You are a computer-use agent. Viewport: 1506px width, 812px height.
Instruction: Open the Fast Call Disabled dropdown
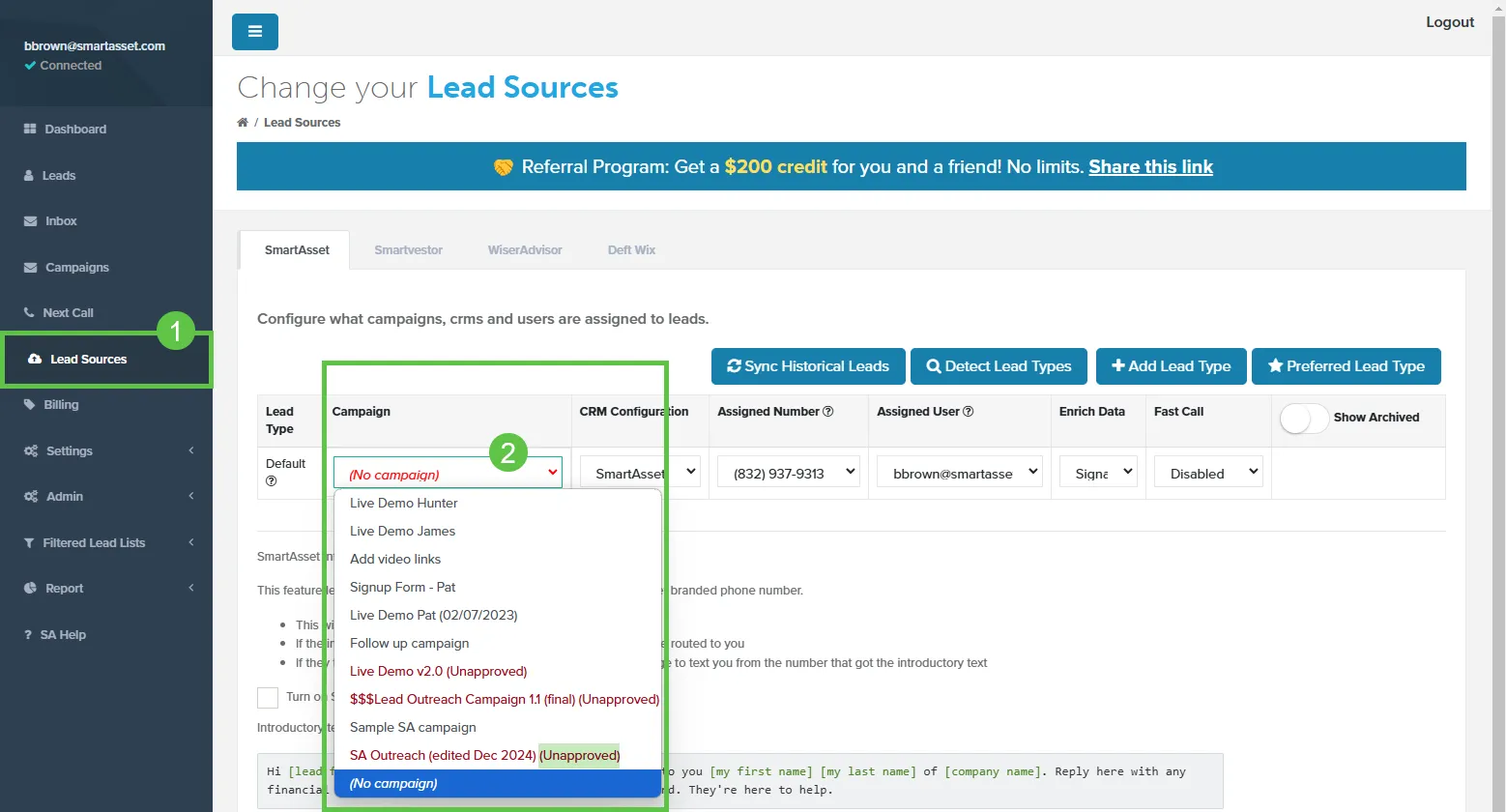point(1208,473)
